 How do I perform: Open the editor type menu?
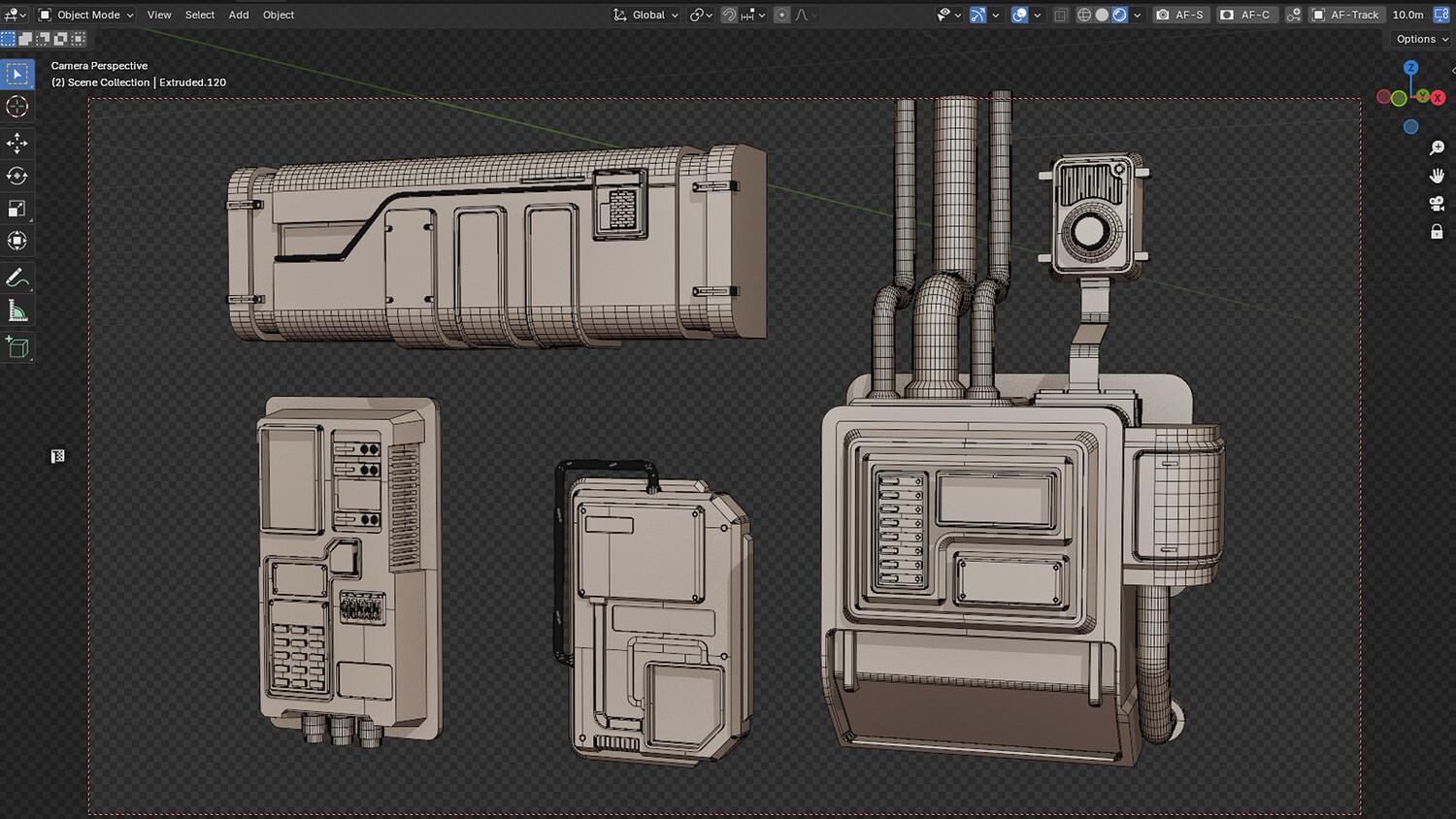15,15
